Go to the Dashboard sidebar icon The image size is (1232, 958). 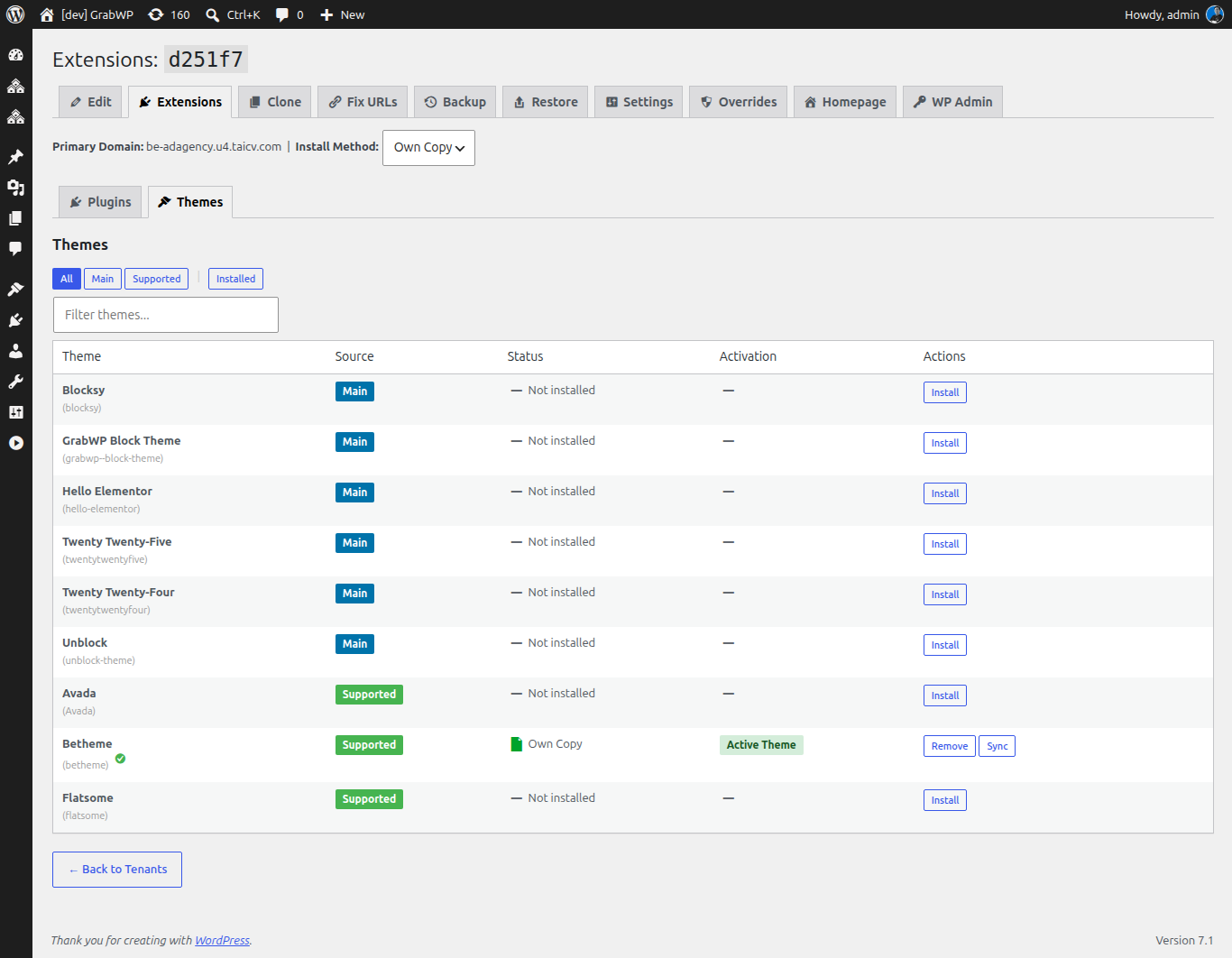(x=15, y=55)
